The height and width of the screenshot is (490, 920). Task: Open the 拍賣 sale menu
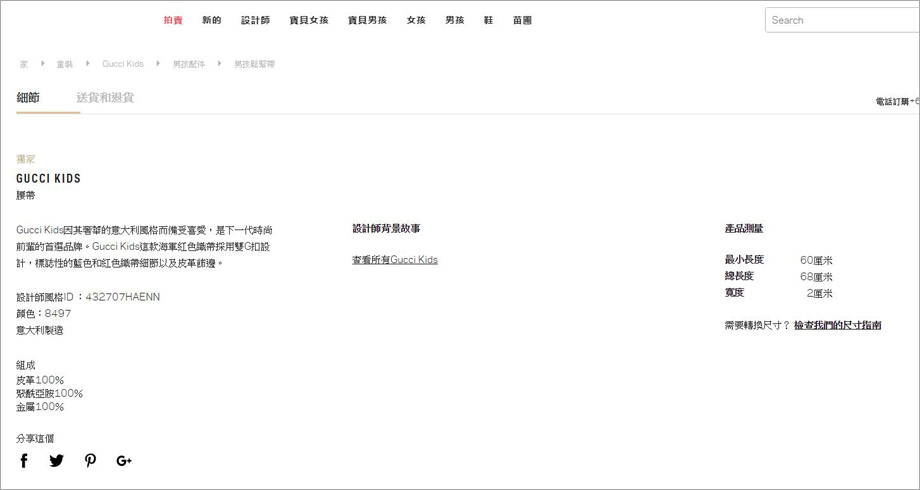point(173,20)
